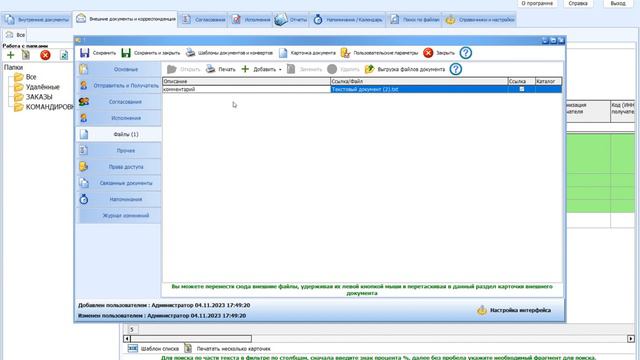
Task: Click Открыть in the files toolbar
Action: pos(183,69)
